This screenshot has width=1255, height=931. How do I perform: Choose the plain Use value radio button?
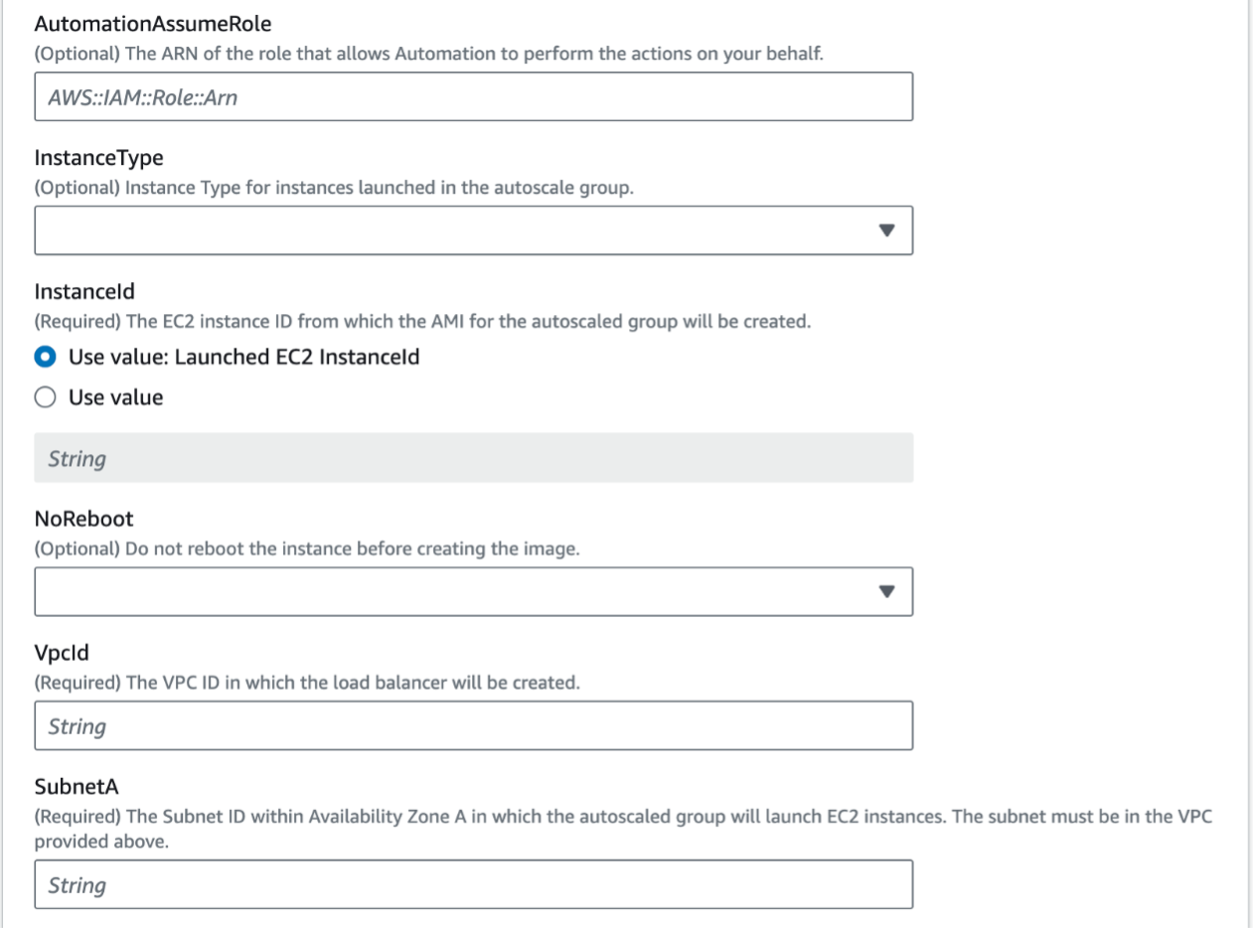tap(46, 398)
